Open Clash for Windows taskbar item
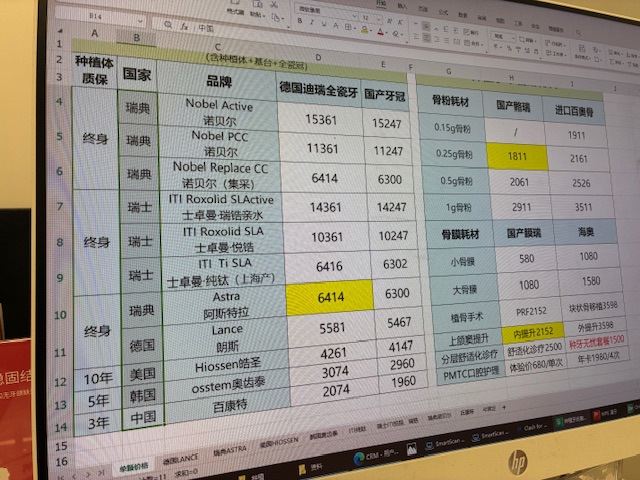Image resolution: width=640 pixels, height=480 pixels. [x=532, y=427]
